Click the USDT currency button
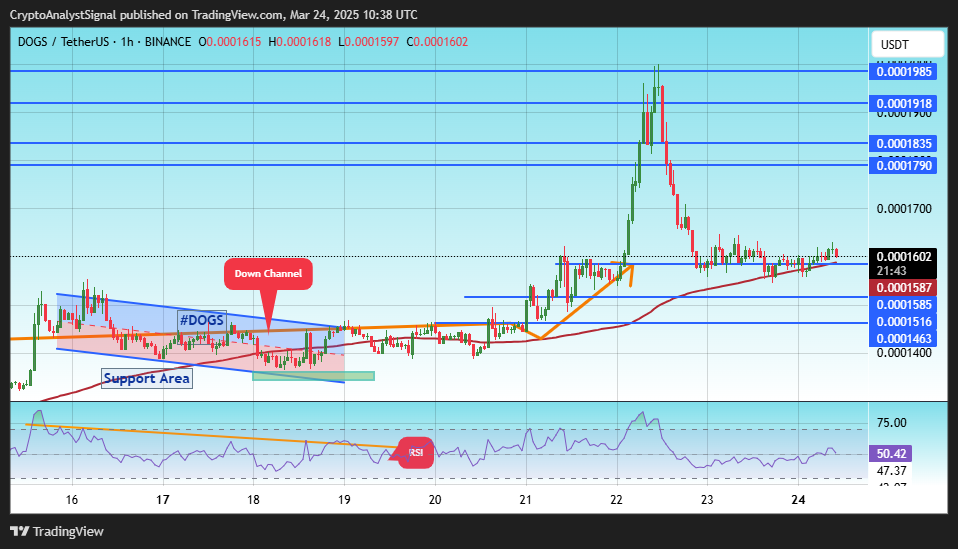 [907, 45]
